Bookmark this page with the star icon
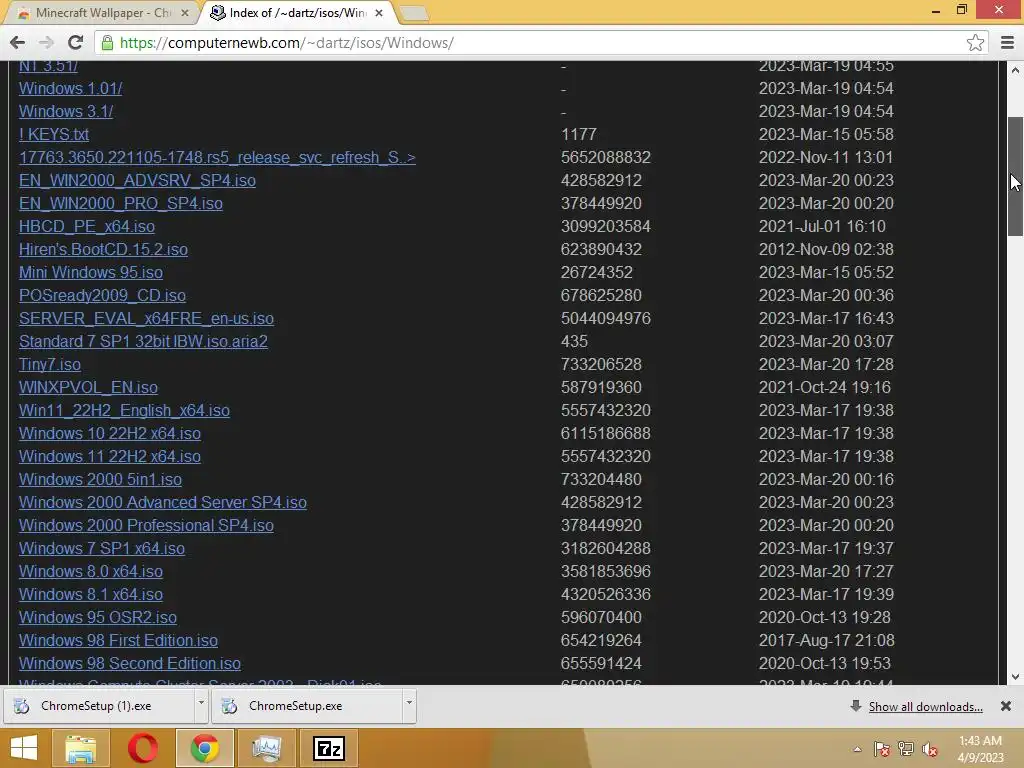Viewport: 1024px width, 768px height. point(975,43)
